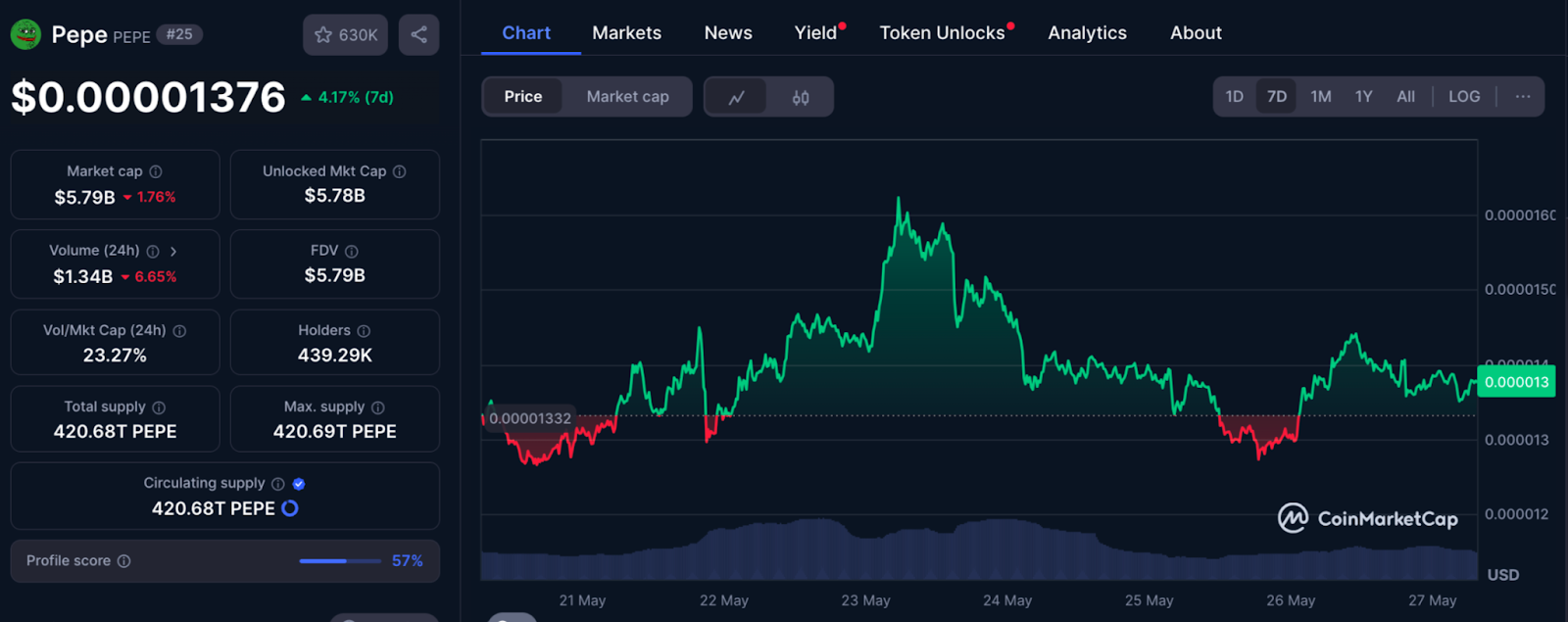Click Market cap value $5.79B
Image resolution: width=1568 pixels, height=622 pixels.
85,198
